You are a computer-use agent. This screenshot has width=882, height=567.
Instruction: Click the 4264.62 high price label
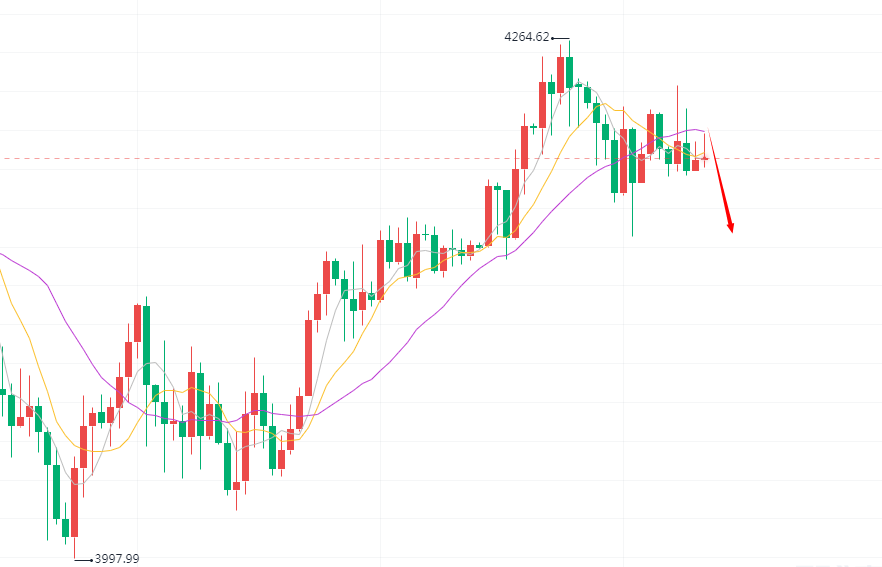[x=527, y=37]
